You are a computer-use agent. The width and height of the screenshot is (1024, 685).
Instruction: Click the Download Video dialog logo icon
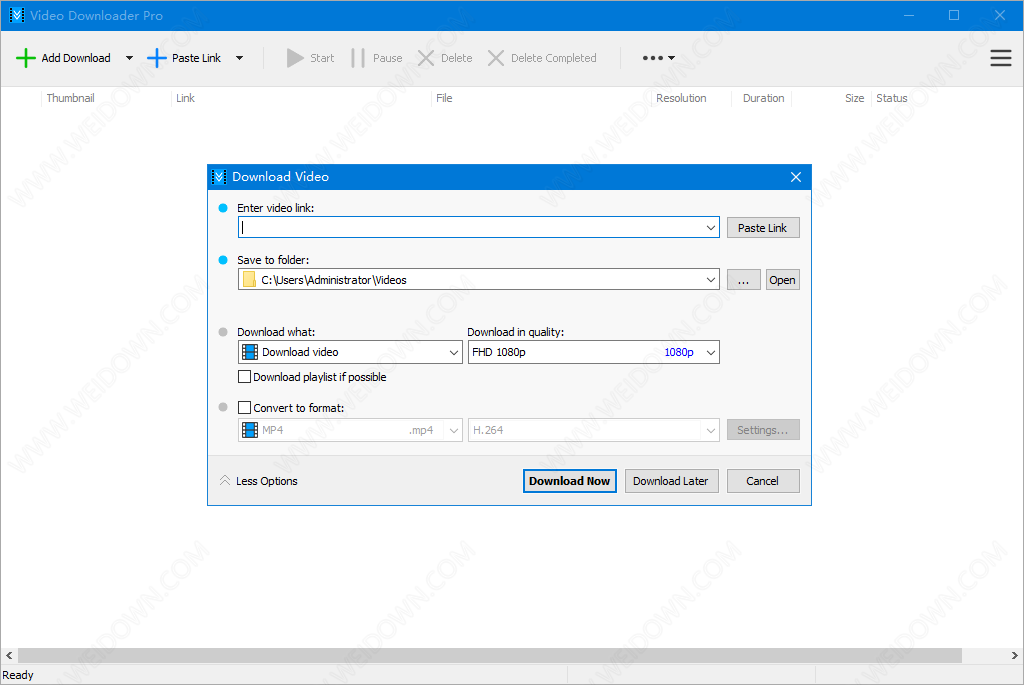(x=219, y=177)
